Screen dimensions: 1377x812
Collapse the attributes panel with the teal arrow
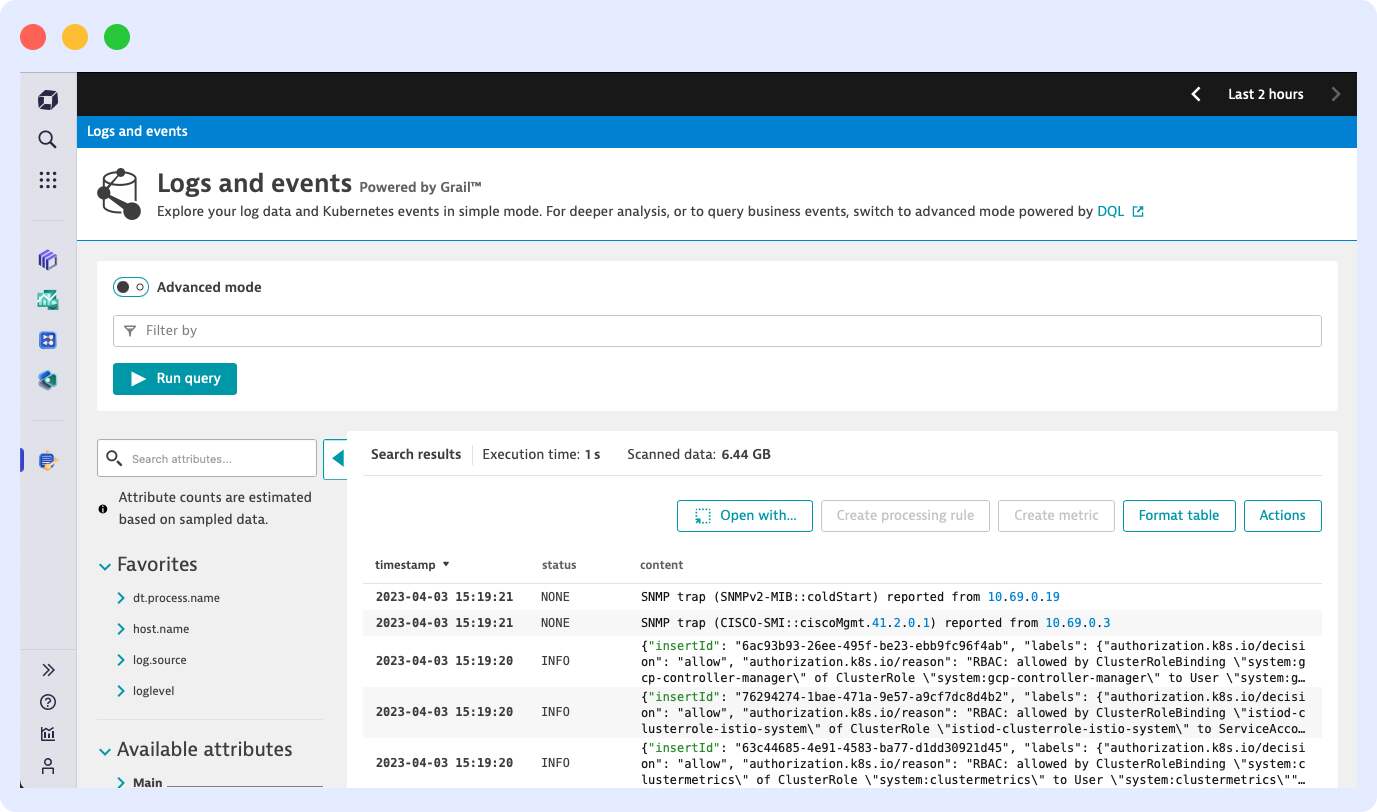click(339, 458)
